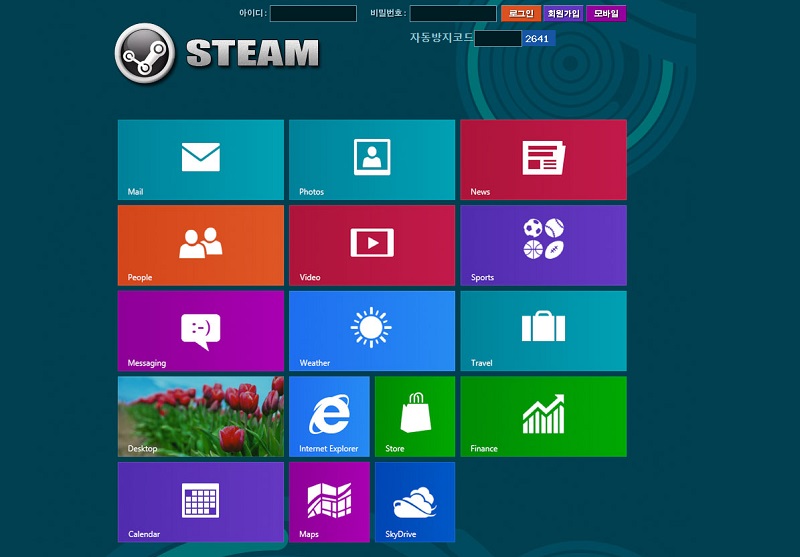Open the Messaging tile

201,331
